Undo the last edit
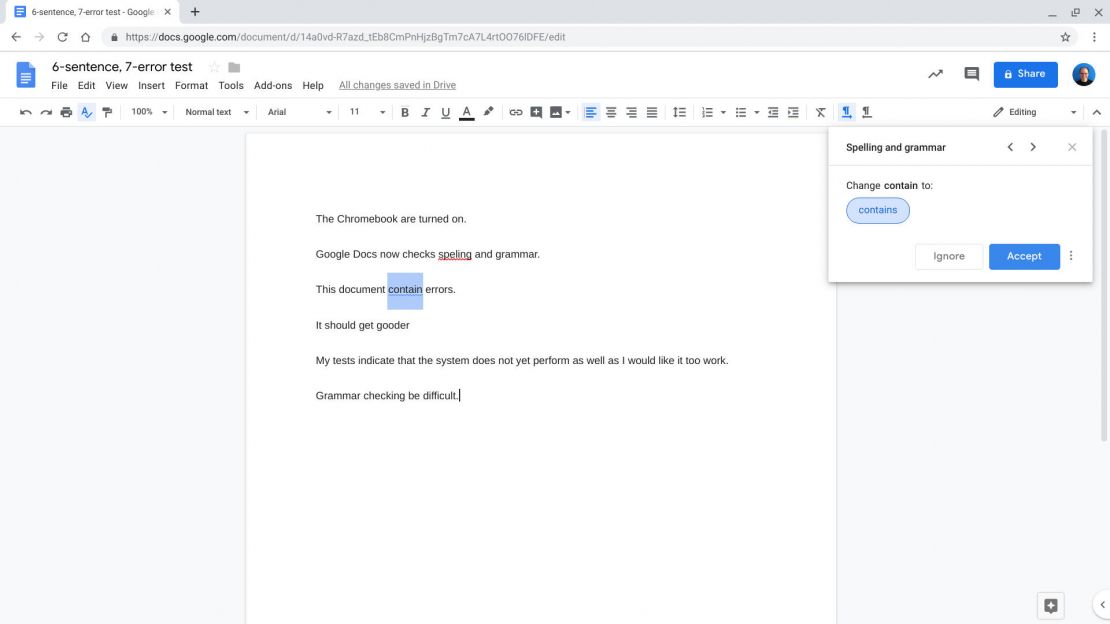Viewport: 1110px width, 624px height. (x=25, y=112)
